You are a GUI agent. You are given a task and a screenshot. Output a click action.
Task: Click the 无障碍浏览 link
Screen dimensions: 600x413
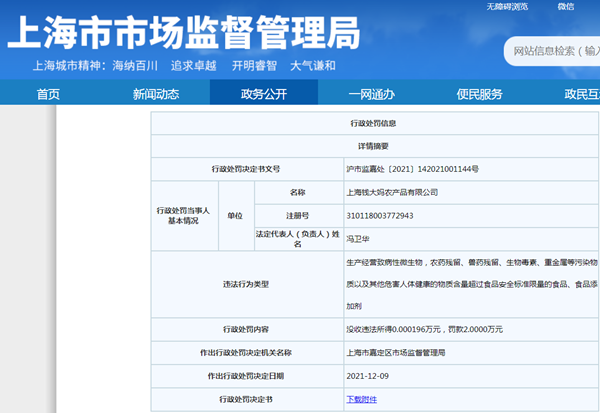point(507,7)
